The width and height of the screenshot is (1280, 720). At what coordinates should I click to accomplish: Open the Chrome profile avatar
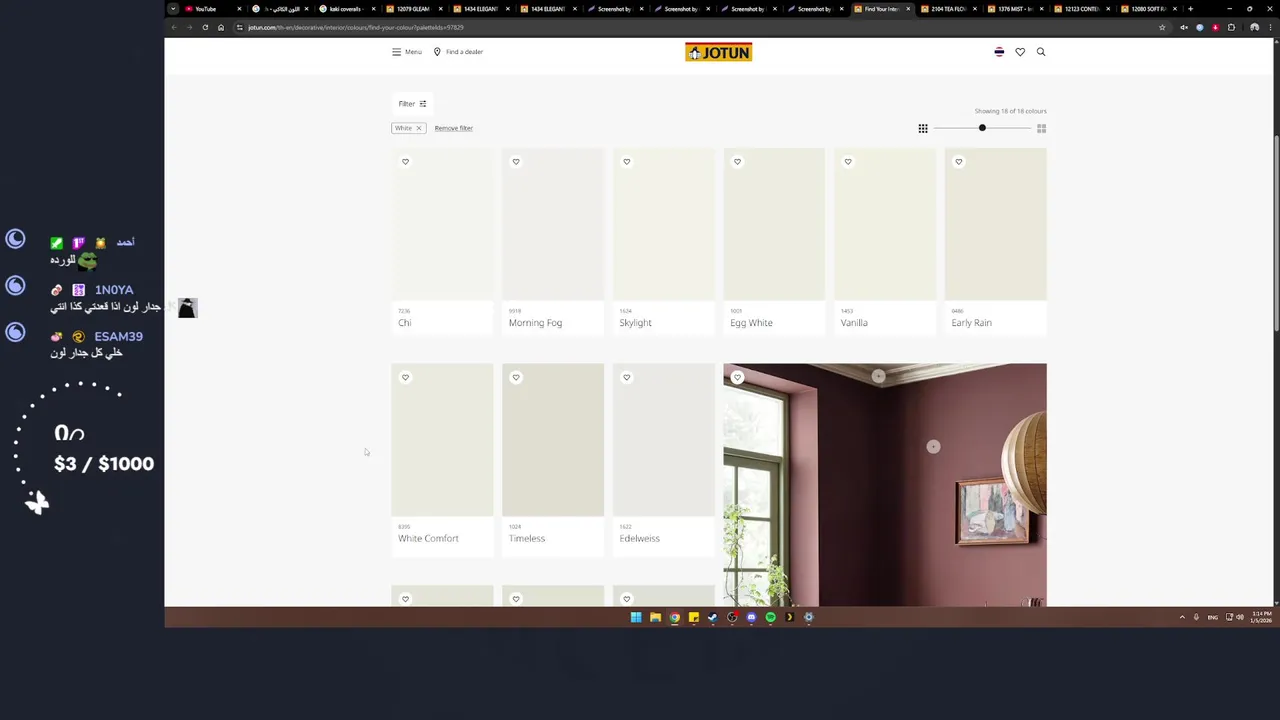pyautogui.click(x=1254, y=27)
